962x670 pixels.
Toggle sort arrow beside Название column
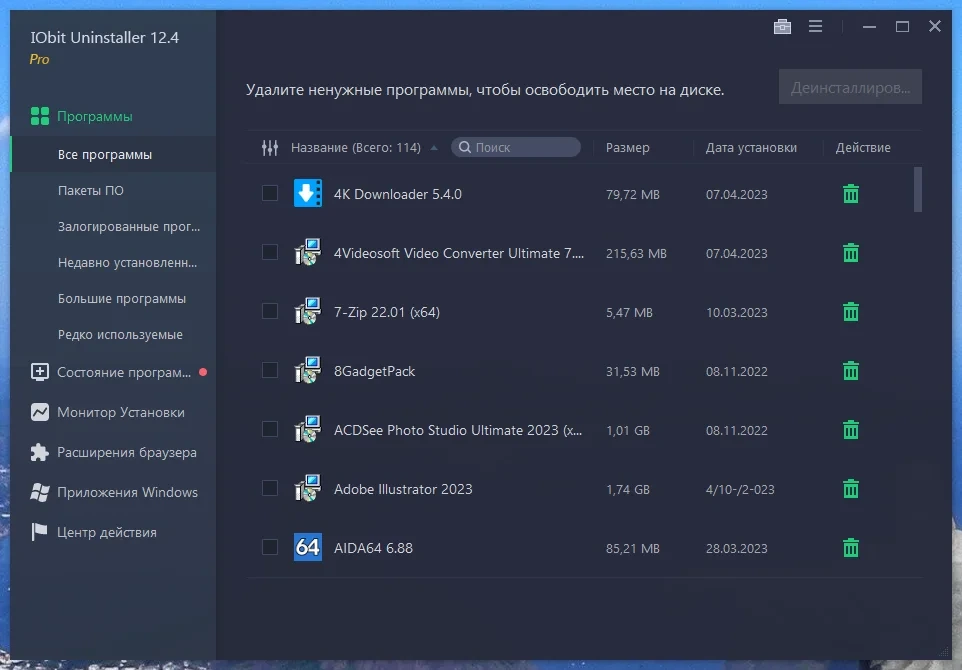click(434, 148)
